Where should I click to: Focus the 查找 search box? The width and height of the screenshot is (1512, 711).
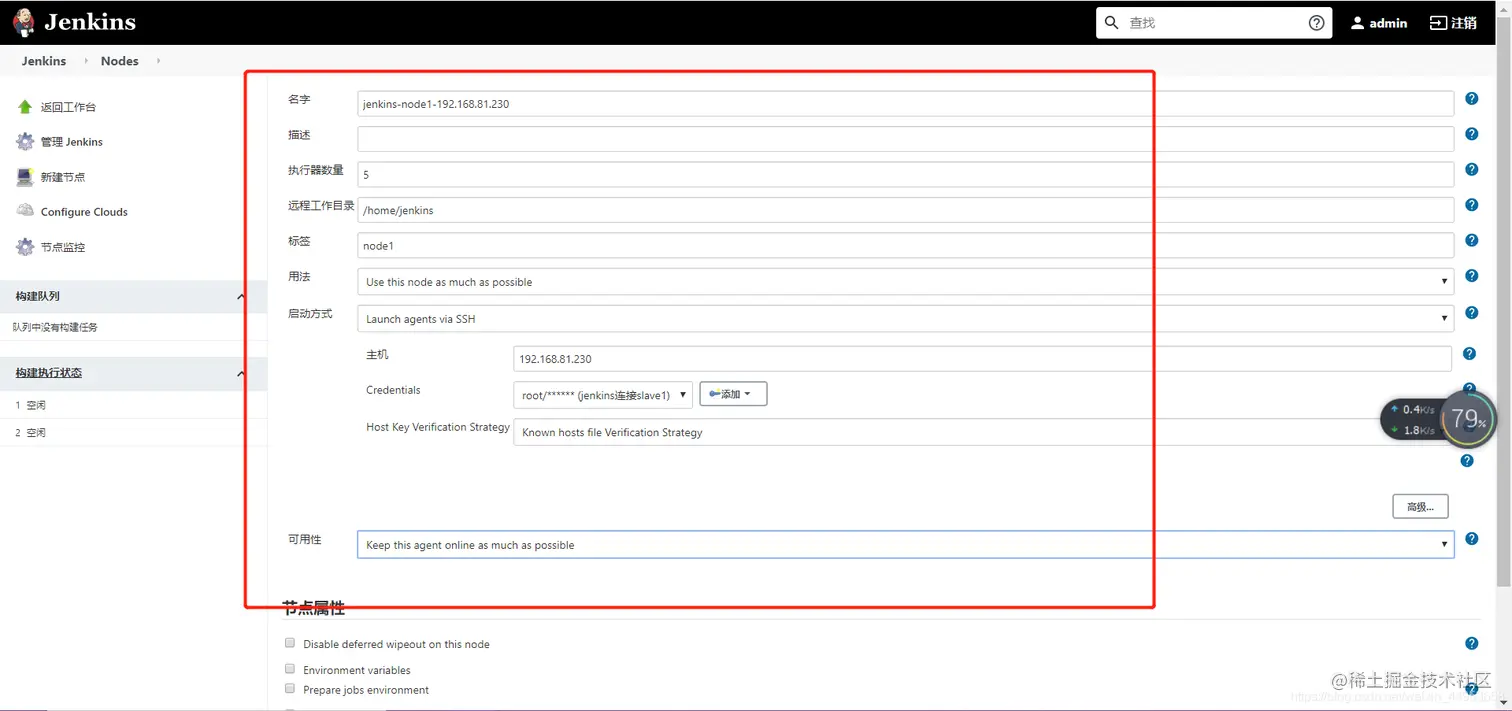coord(1214,23)
